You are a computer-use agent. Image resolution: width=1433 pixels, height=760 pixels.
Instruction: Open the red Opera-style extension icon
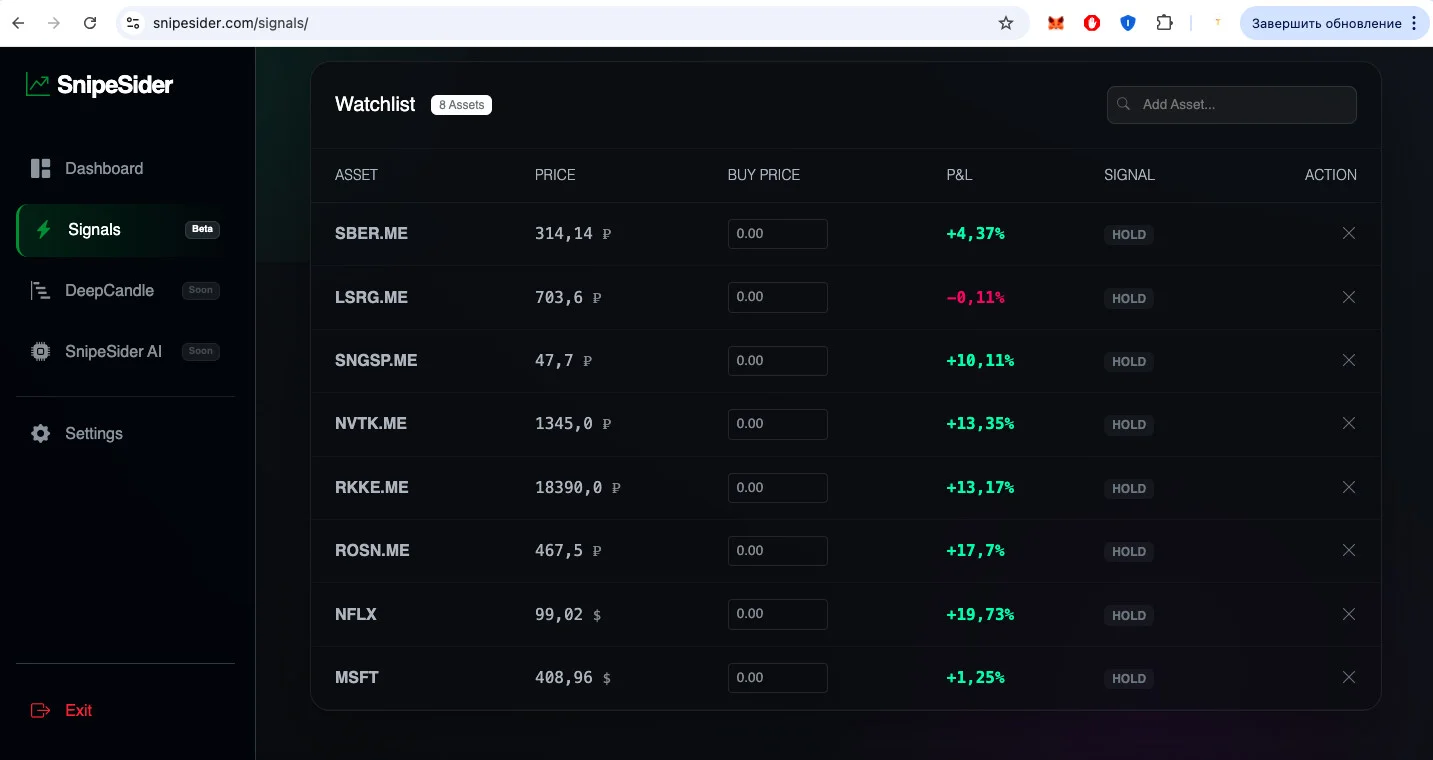pyautogui.click(x=1092, y=23)
